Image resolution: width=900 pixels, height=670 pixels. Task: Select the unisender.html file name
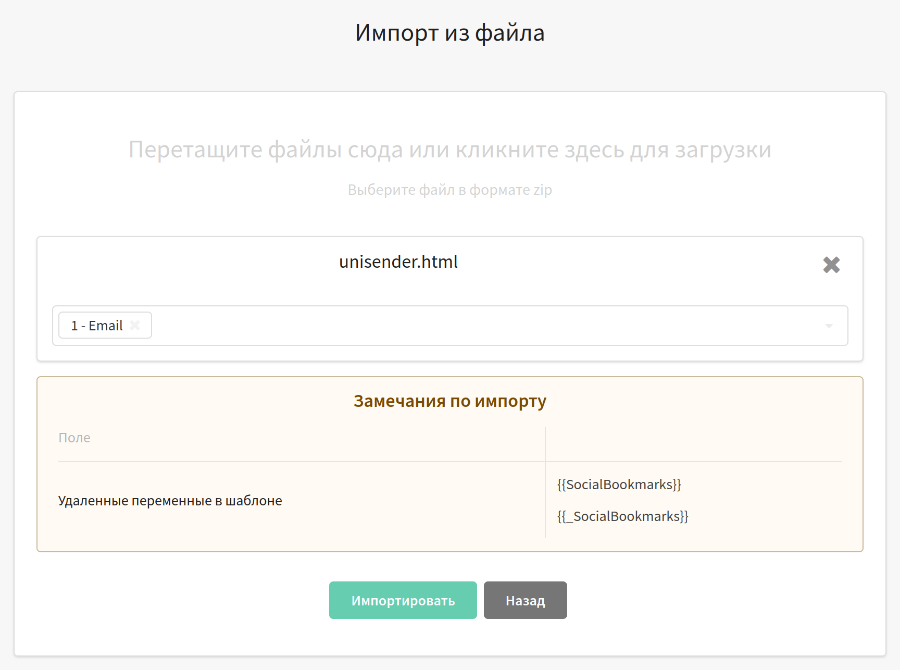(398, 262)
